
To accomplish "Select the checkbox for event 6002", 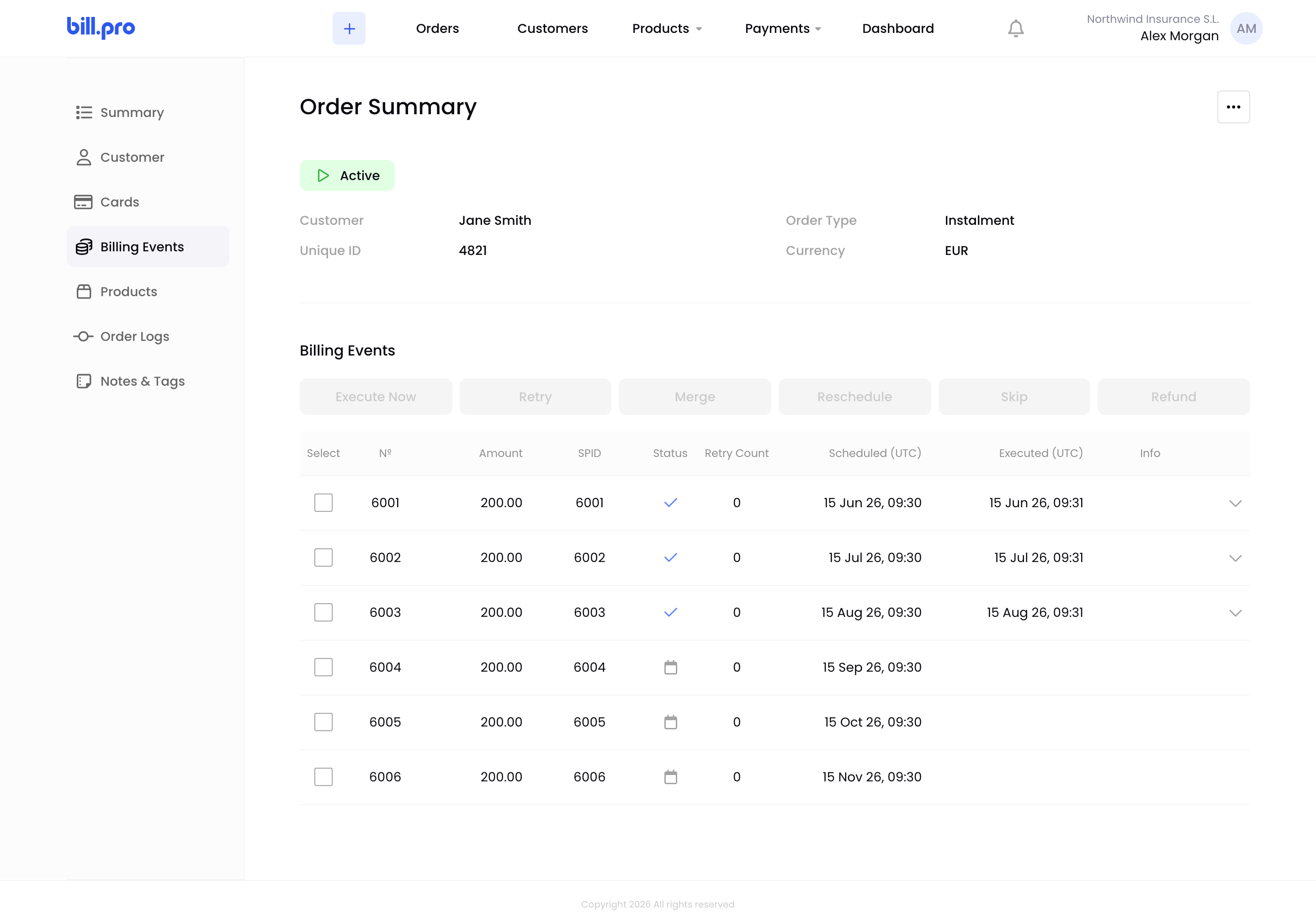I will 323,557.
